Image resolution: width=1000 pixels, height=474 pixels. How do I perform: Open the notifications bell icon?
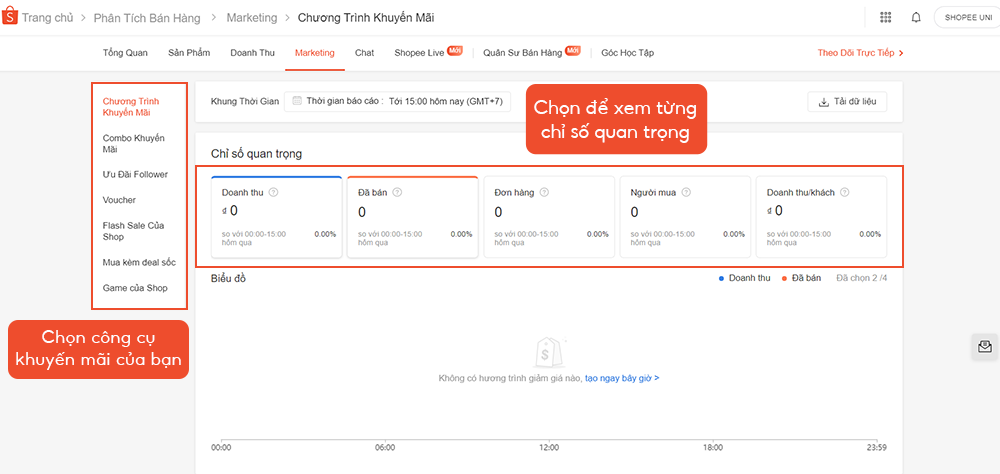916,17
